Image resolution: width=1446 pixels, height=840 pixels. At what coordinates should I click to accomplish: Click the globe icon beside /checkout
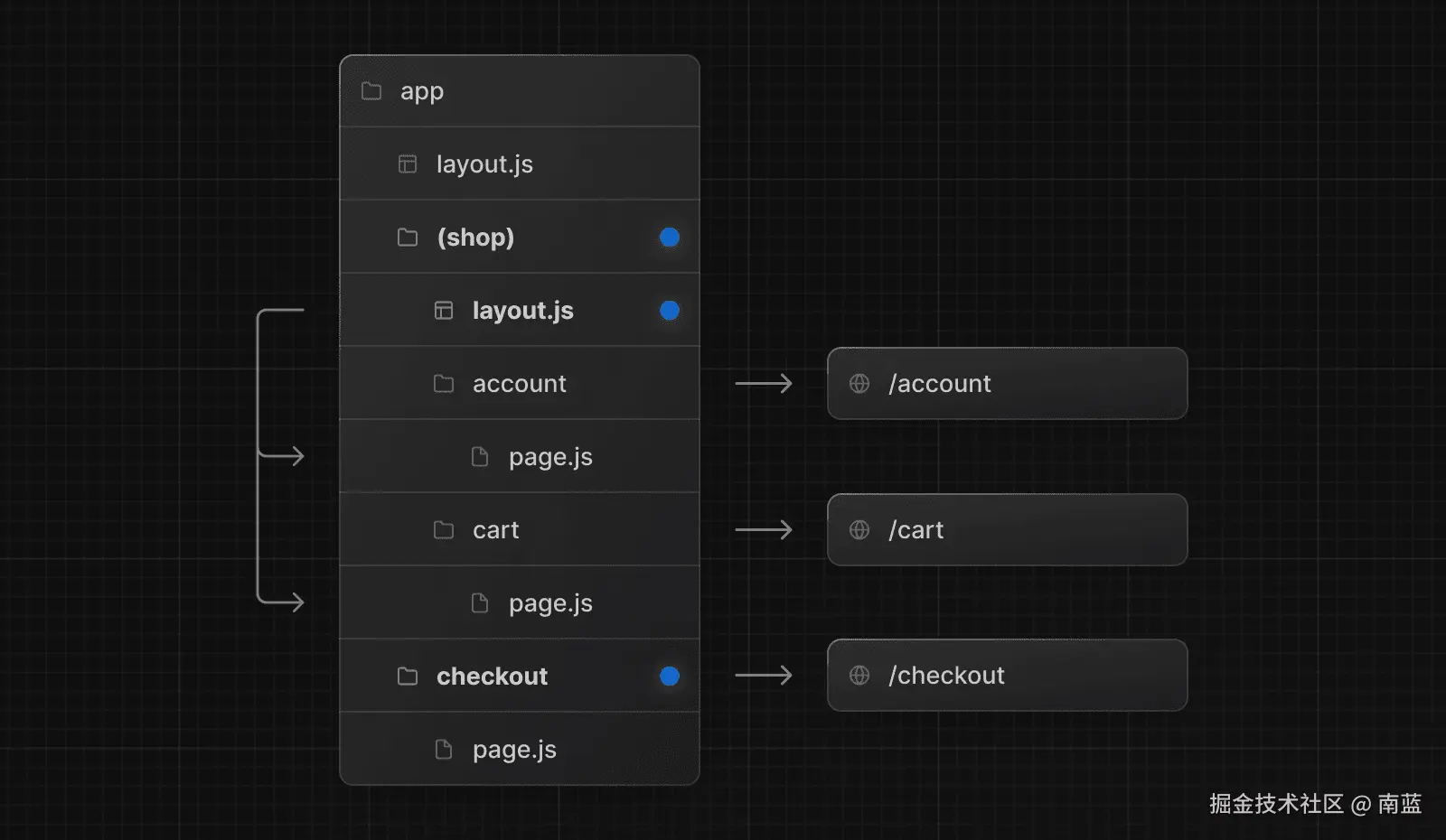(859, 676)
